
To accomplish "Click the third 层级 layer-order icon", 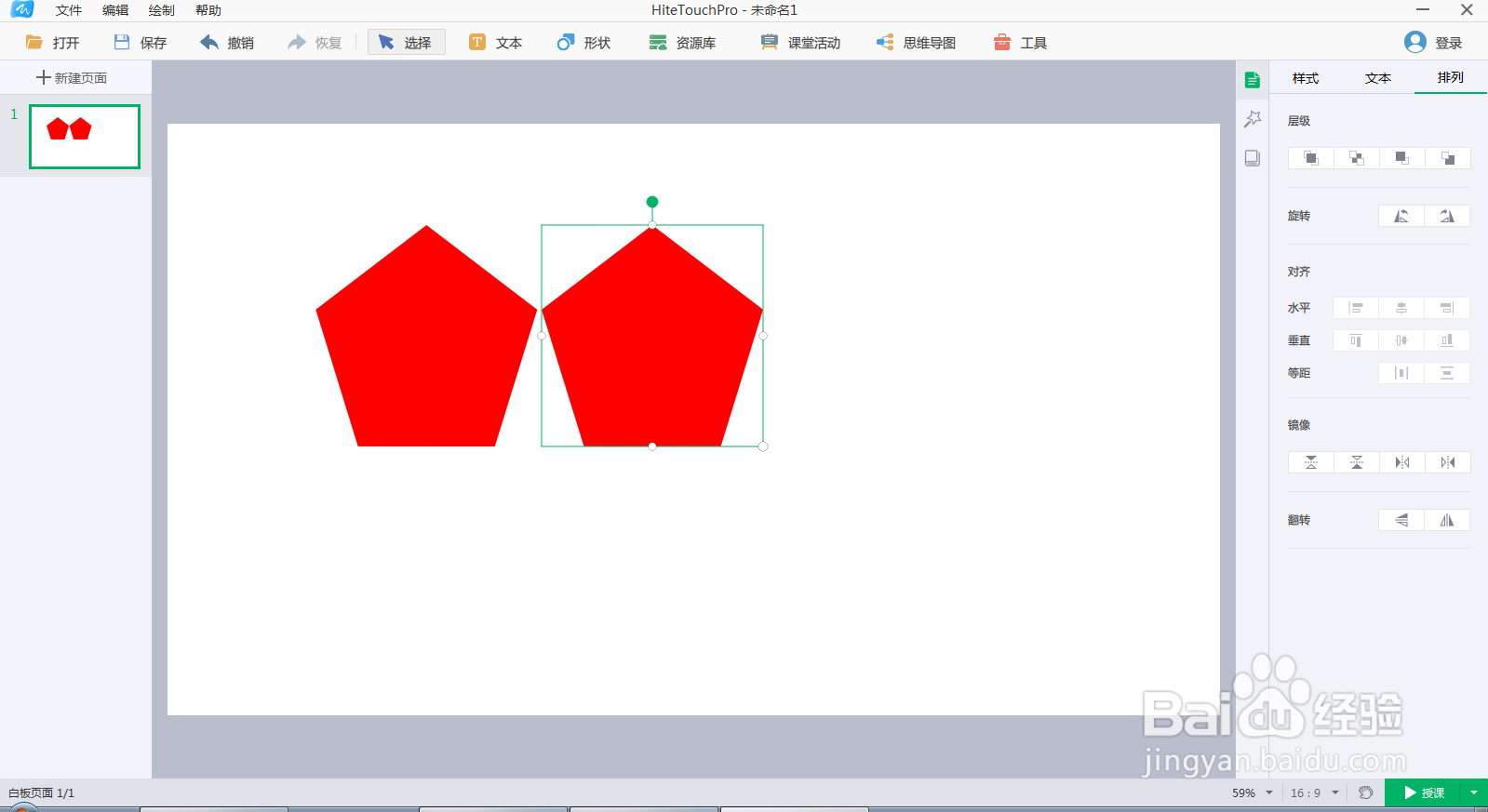I will [1402, 158].
